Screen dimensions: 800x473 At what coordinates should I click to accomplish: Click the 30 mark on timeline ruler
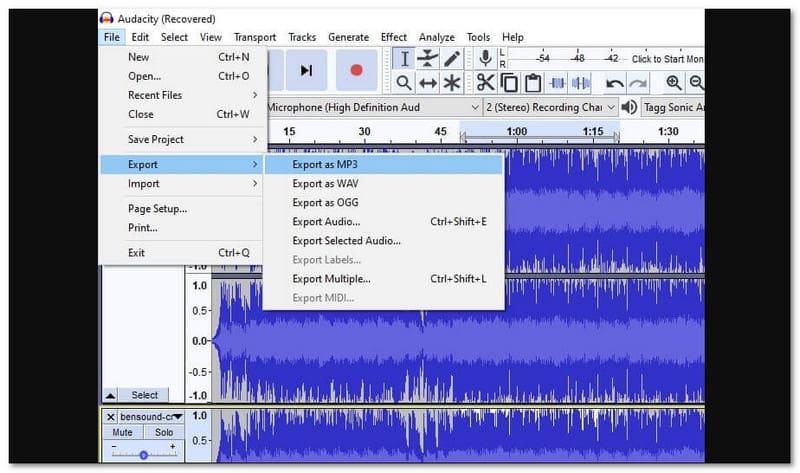tap(364, 132)
